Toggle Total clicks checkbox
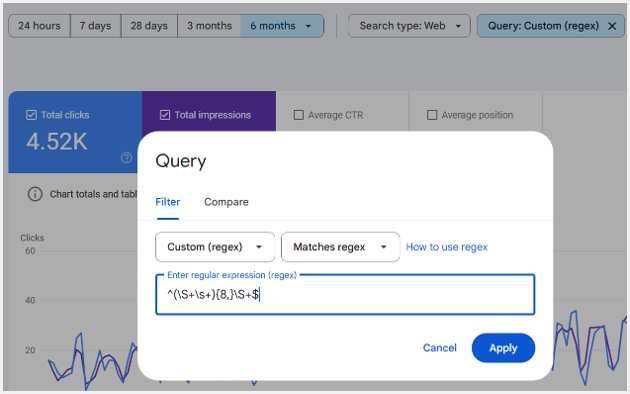Image resolution: width=630 pixels, height=394 pixels. [31, 115]
